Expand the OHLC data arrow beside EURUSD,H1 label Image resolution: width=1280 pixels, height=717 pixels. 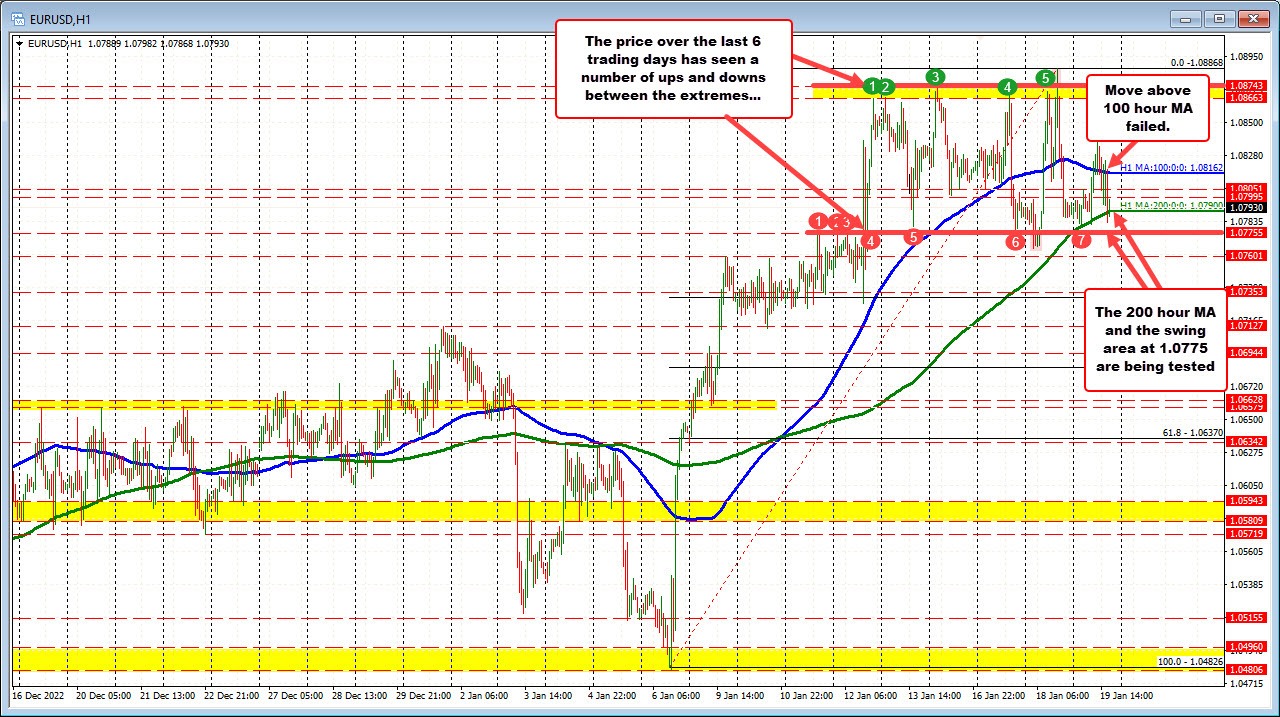pos(17,44)
